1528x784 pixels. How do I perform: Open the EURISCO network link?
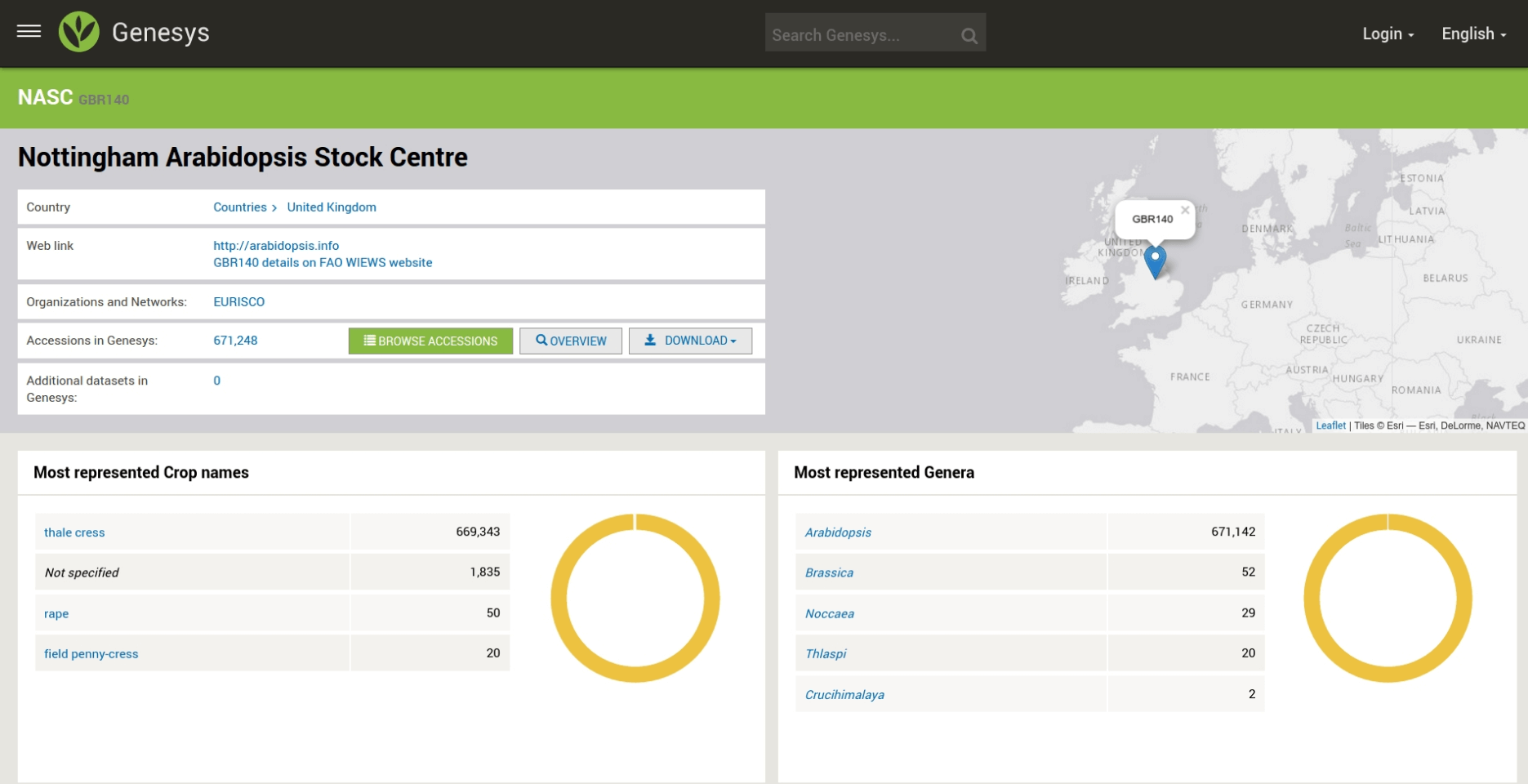239,302
